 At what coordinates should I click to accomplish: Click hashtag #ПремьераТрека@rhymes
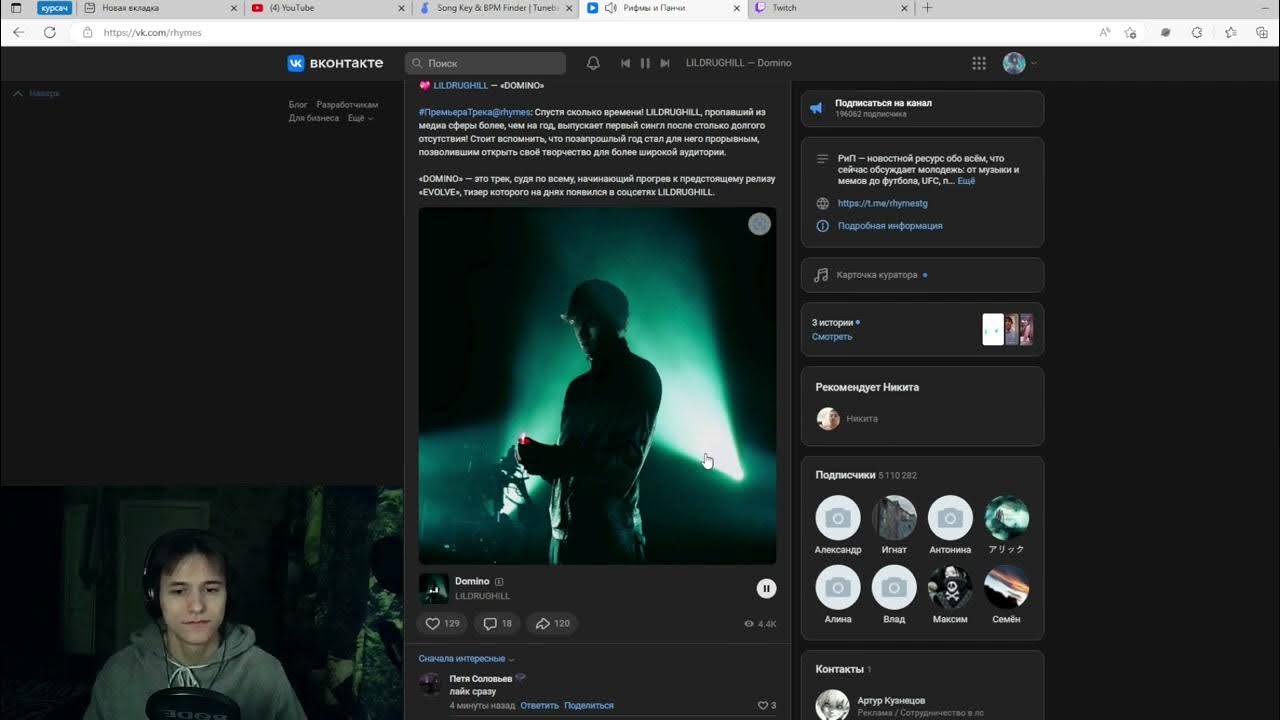[x=474, y=112]
